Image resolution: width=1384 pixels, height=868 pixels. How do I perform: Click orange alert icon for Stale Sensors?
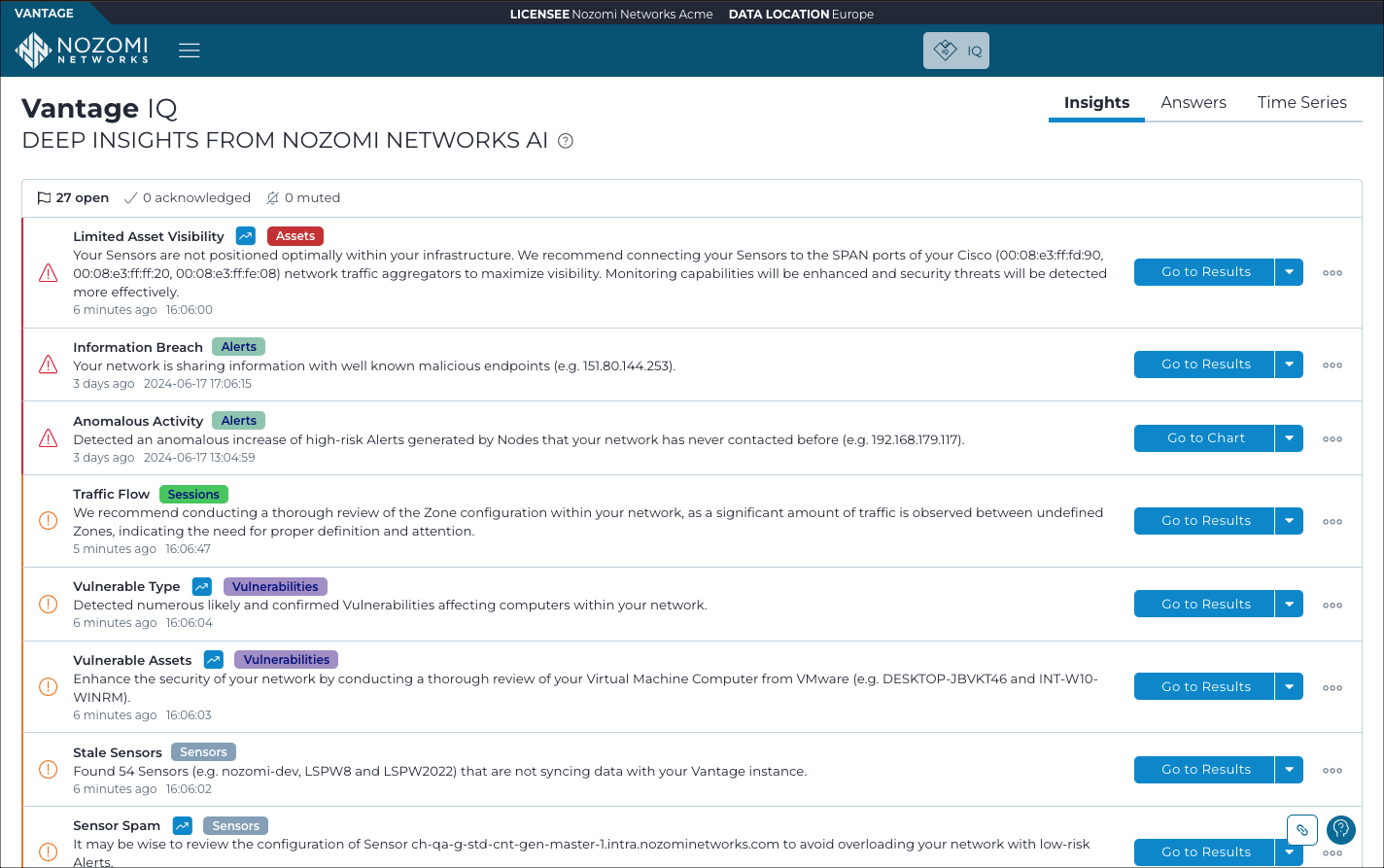[x=48, y=770]
